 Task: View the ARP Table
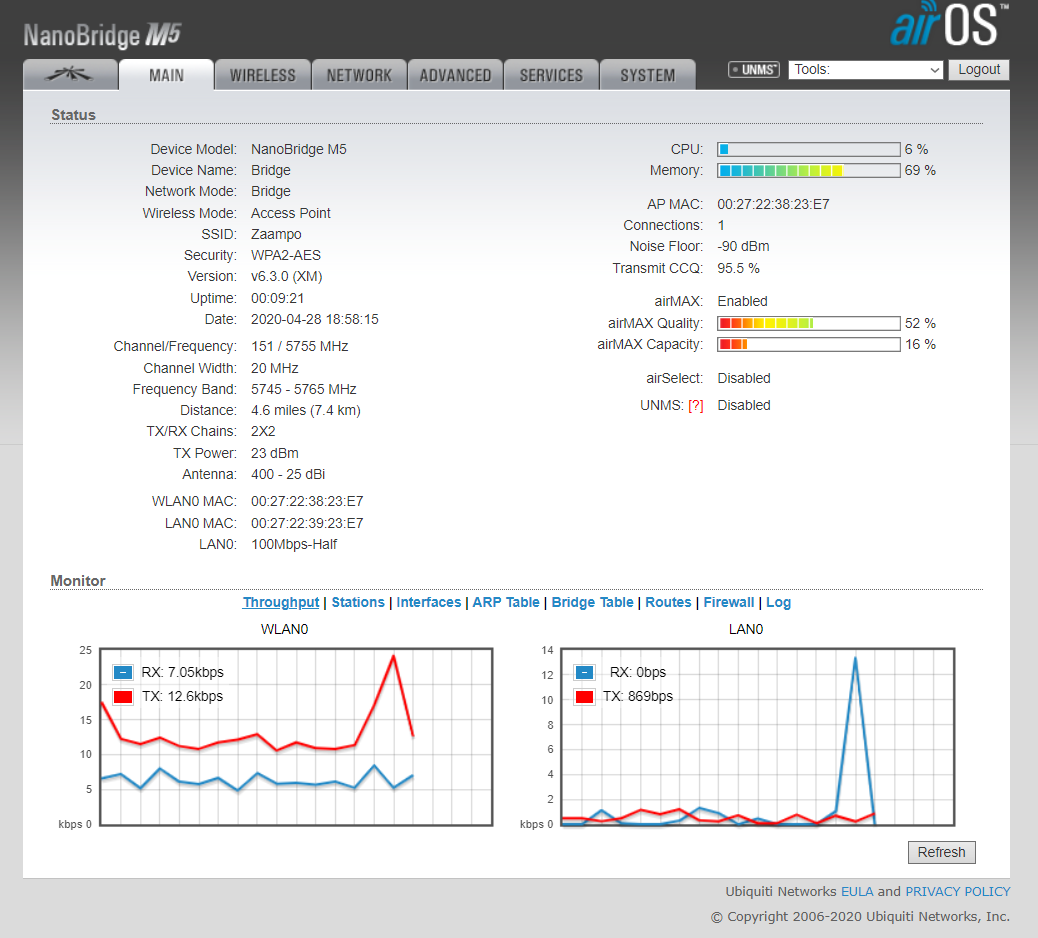click(506, 602)
